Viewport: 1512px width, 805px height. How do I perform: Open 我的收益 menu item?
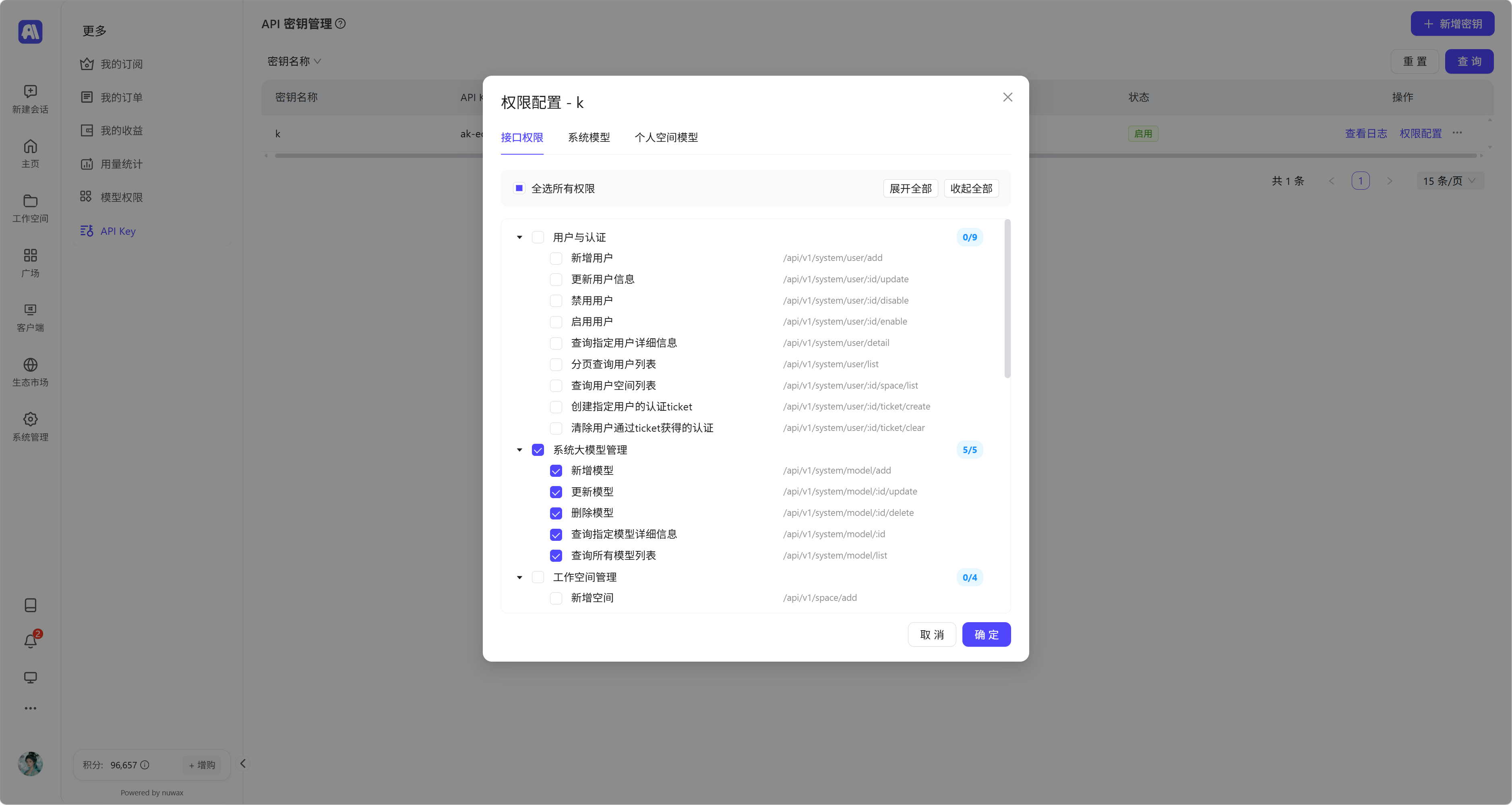click(x=151, y=130)
